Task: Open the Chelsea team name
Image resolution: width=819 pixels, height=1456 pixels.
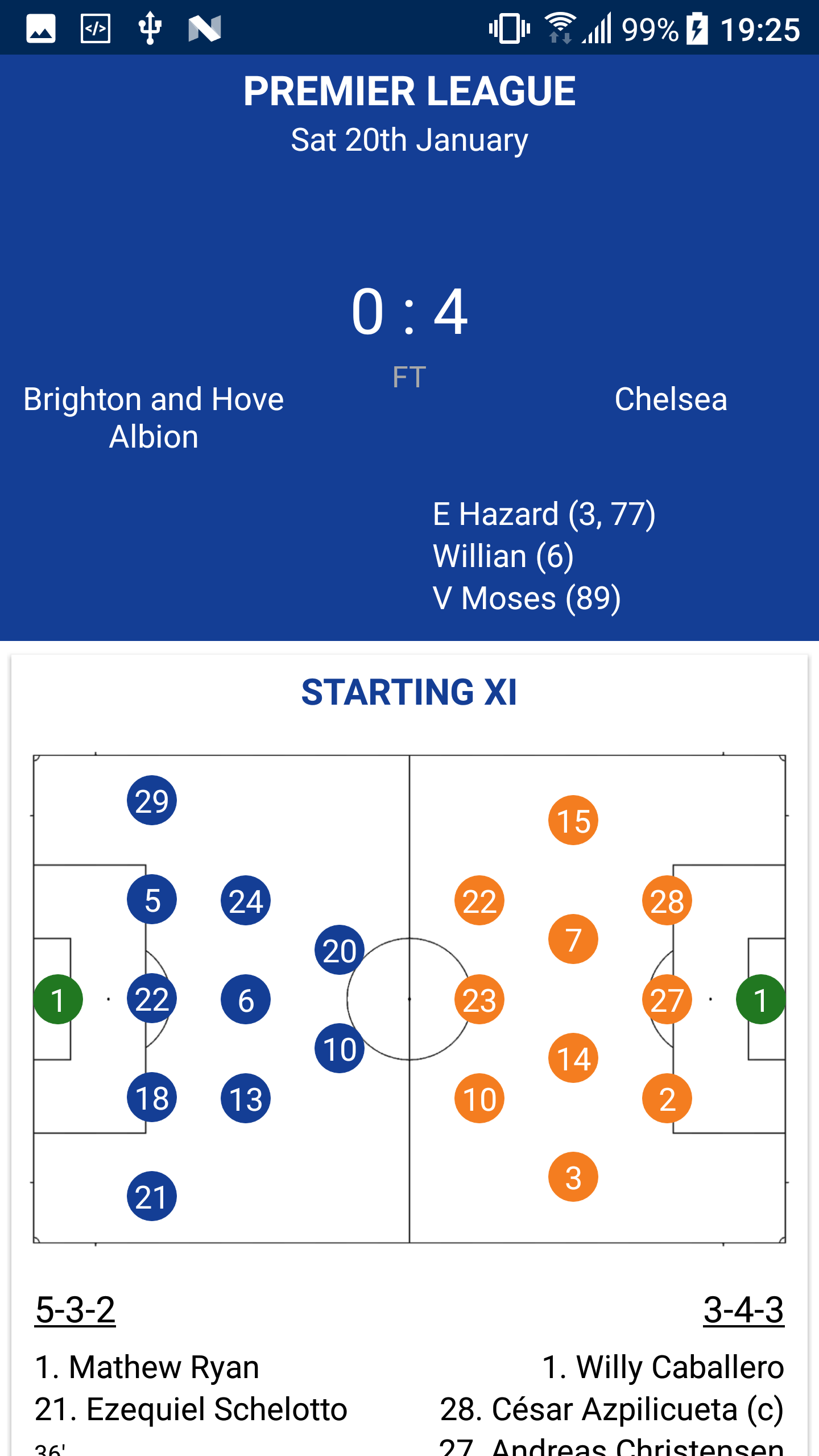Action: (x=671, y=399)
